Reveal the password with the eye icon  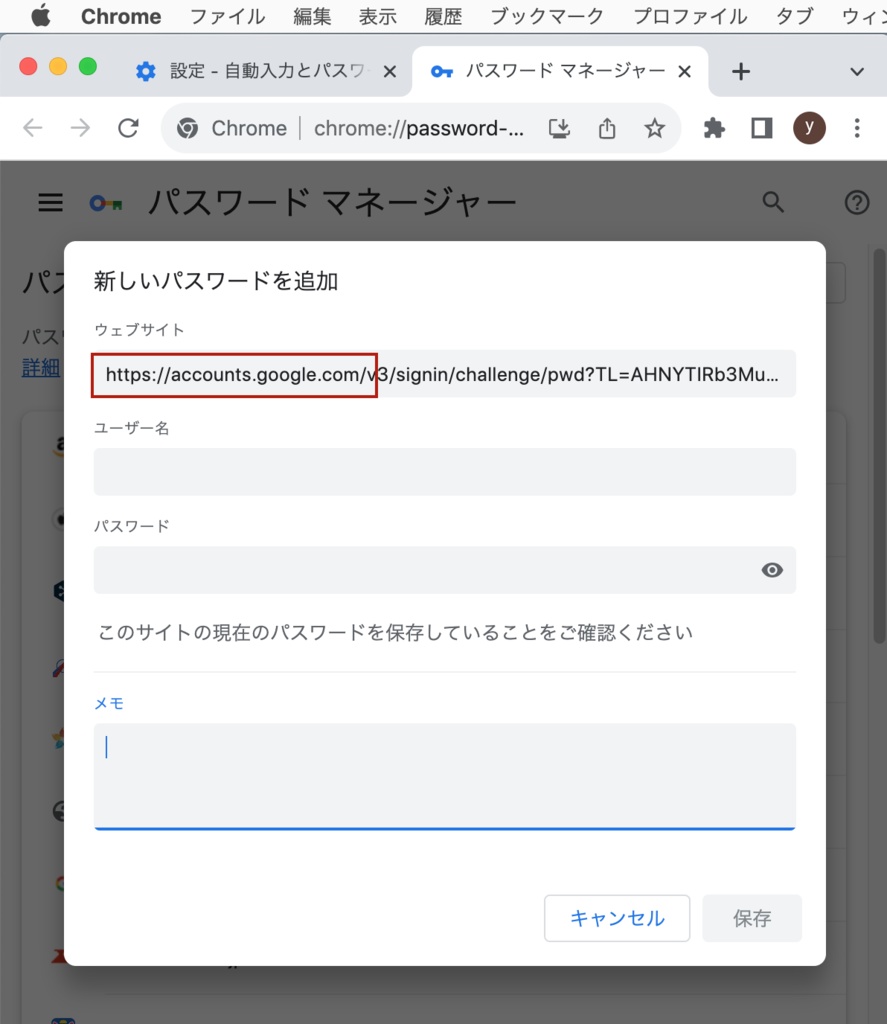(x=771, y=570)
